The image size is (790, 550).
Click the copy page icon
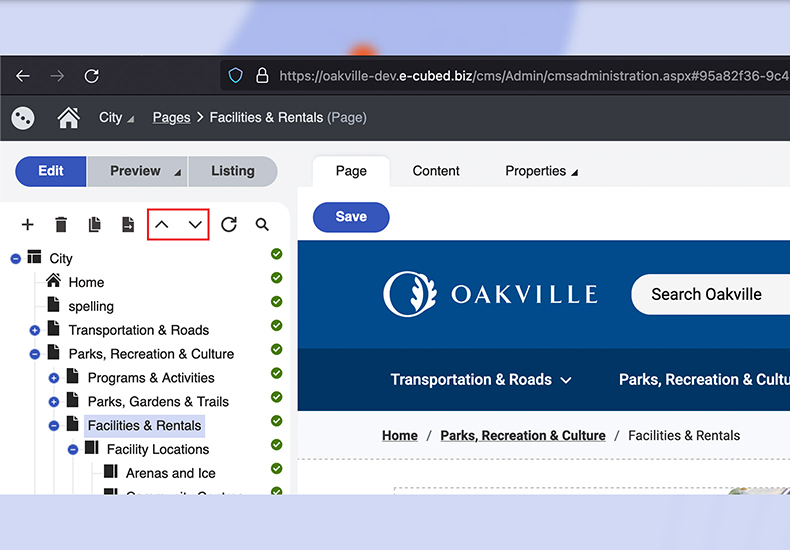coord(95,225)
